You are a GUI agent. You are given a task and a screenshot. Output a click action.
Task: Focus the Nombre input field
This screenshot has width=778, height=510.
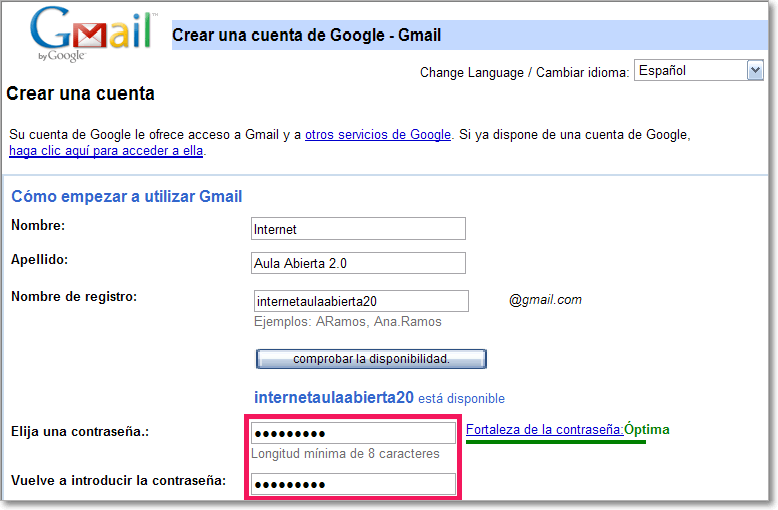click(358, 229)
